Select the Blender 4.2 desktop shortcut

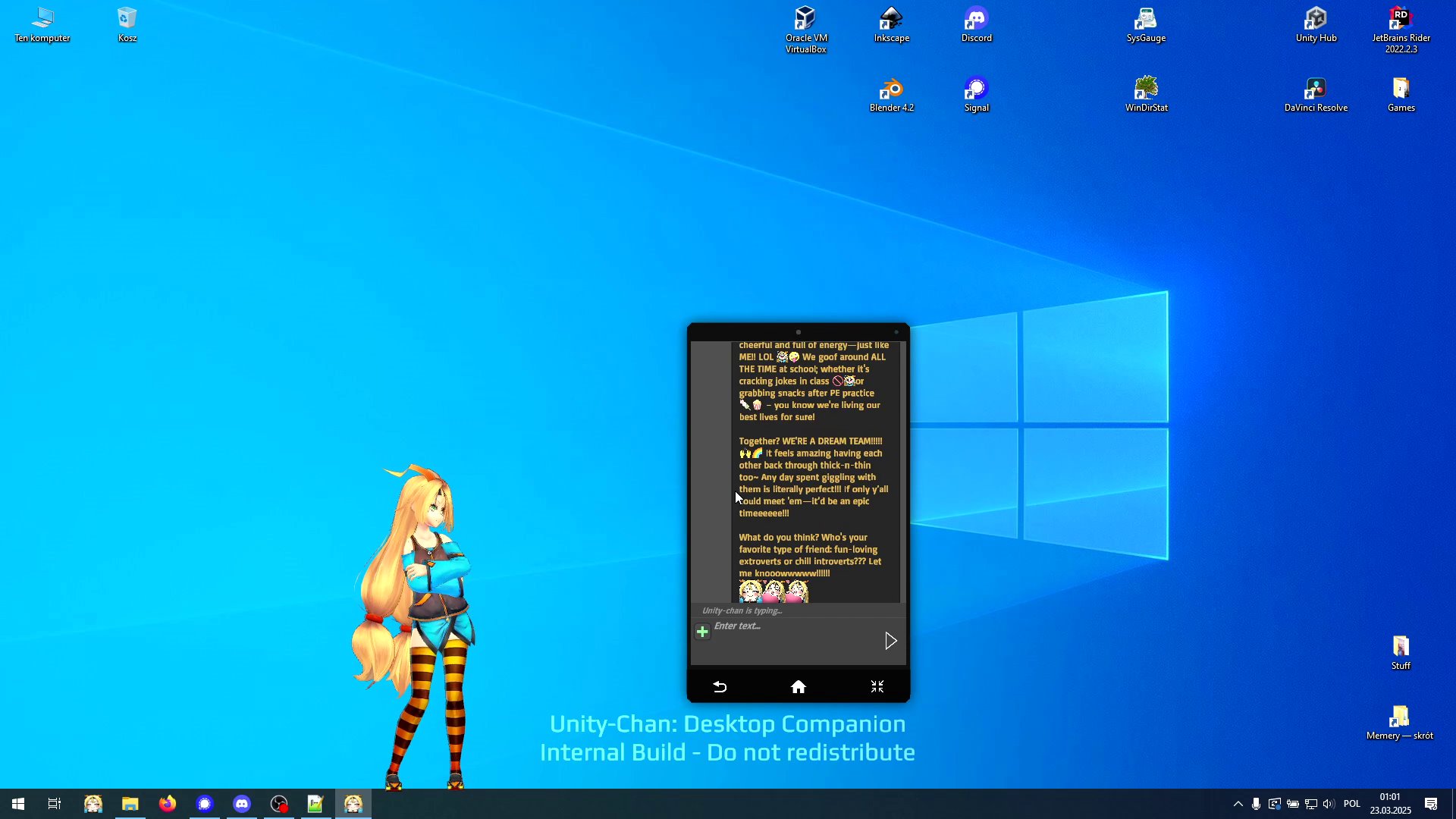click(x=892, y=95)
